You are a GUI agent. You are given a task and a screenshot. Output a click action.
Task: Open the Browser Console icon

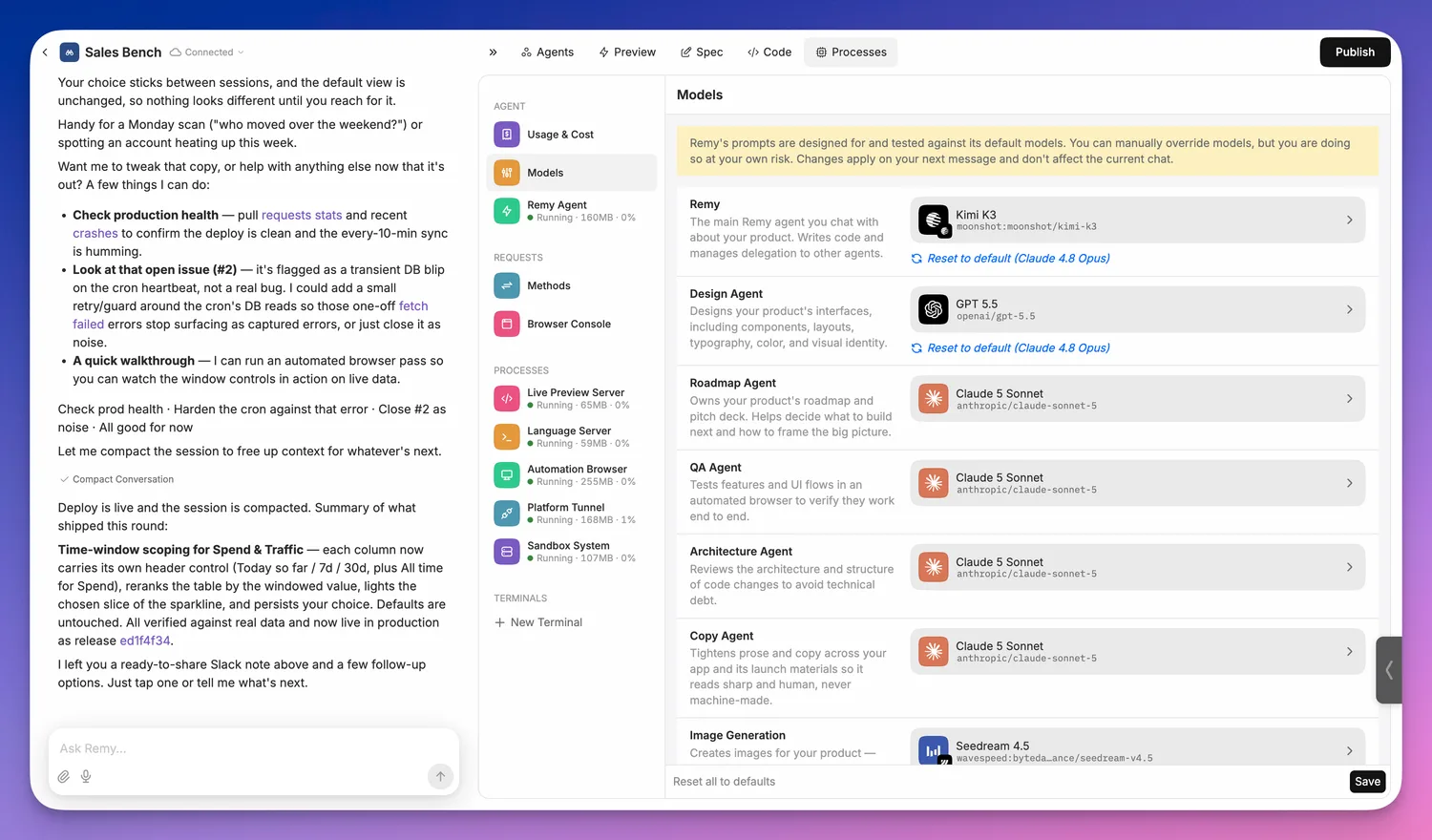pyautogui.click(x=507, y=324)
